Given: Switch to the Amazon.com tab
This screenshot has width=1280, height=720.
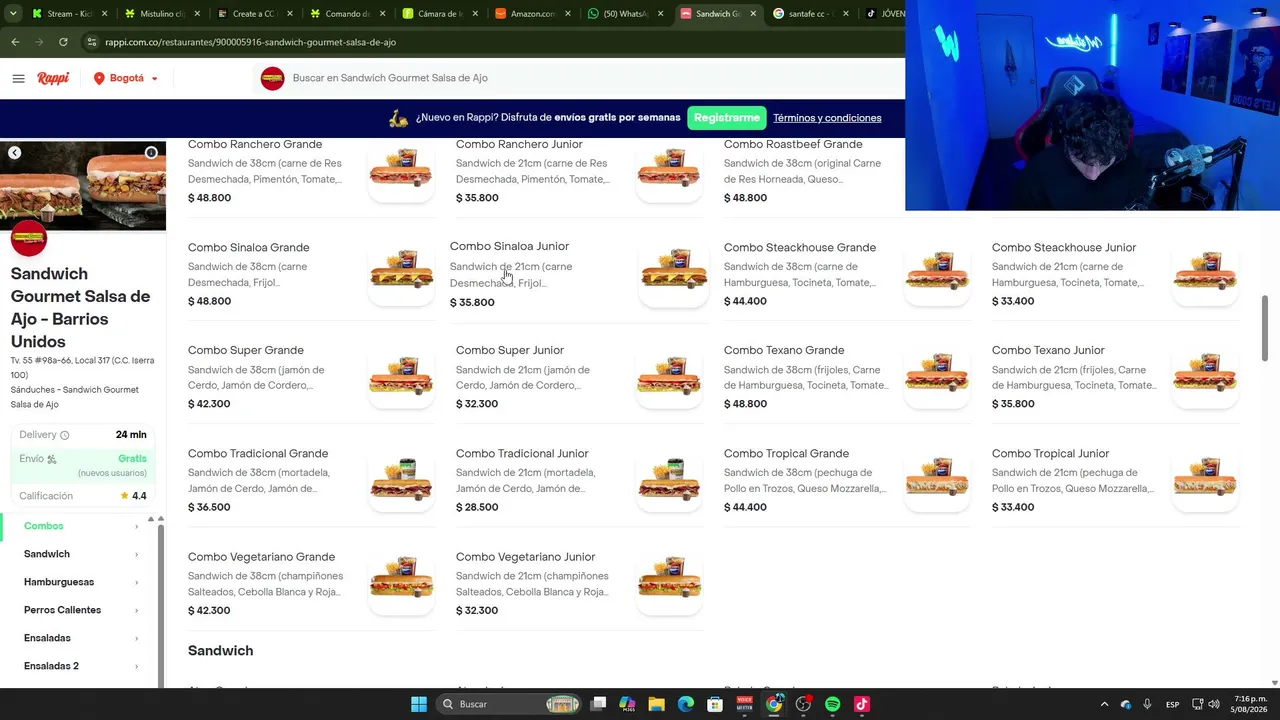Looking at the screenshot, I should [x=533, y=14].
